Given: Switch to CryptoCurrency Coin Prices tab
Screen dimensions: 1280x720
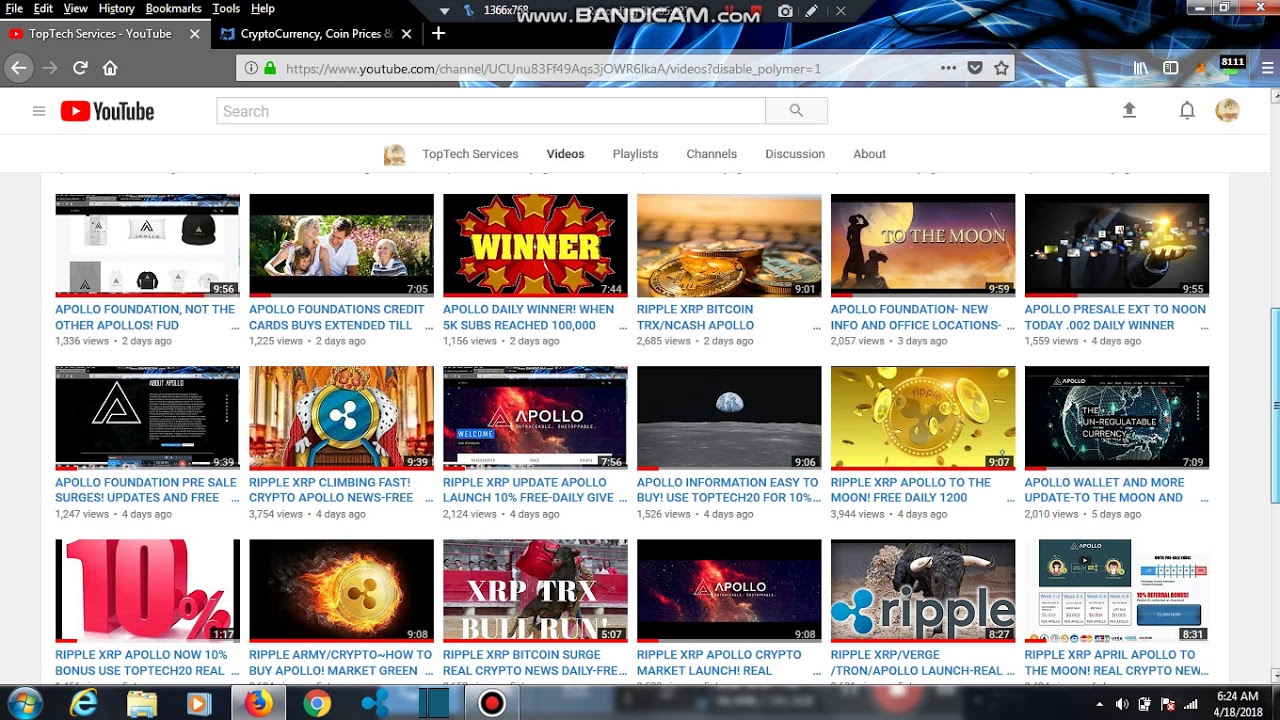Looking at the screenshot, I should (316, 33).
